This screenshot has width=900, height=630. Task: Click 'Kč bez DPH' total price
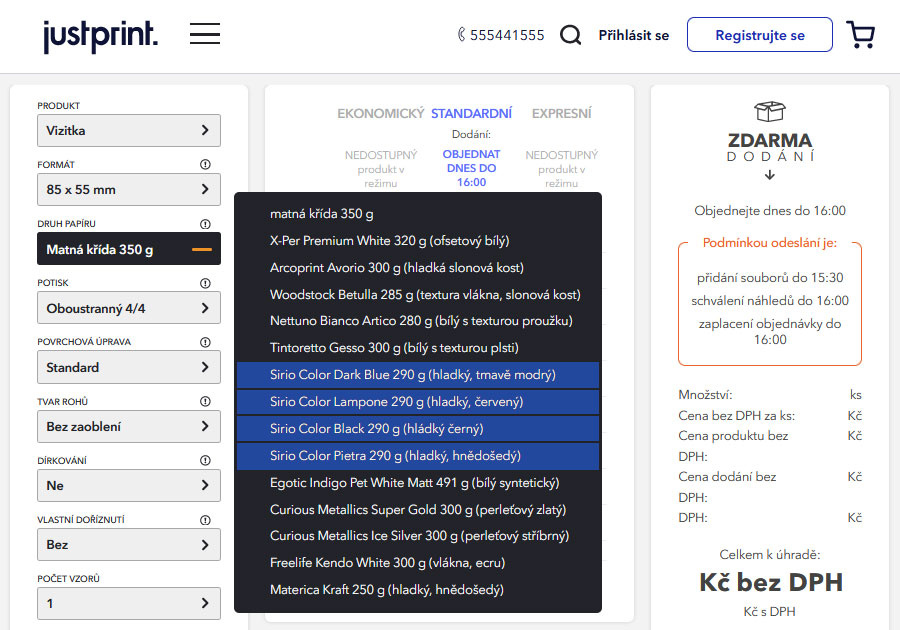pos(770,582)
